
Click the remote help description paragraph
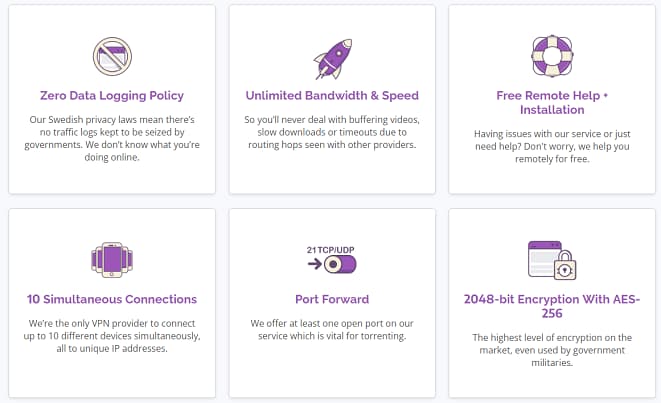(x=552, y=144)
